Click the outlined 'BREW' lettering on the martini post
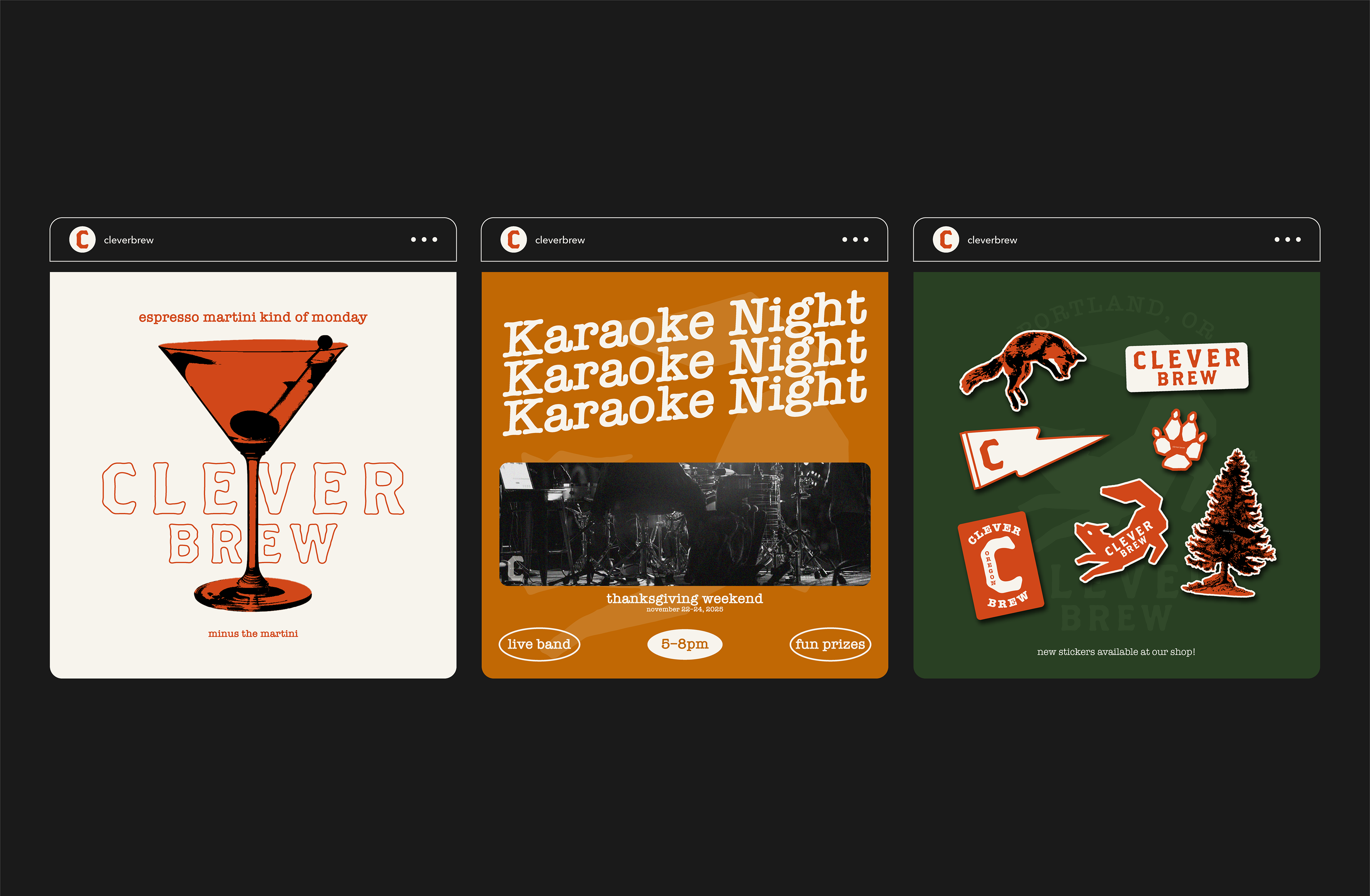1370x896 pixels. tap(253, 543)
